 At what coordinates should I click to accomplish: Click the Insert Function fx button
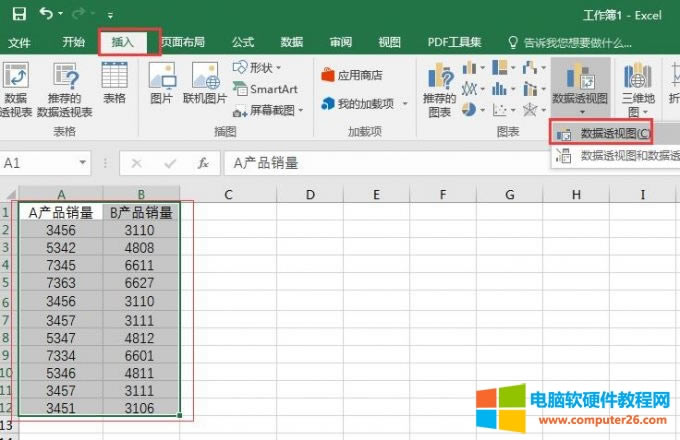pyautogui.click(x=202, y=163)
